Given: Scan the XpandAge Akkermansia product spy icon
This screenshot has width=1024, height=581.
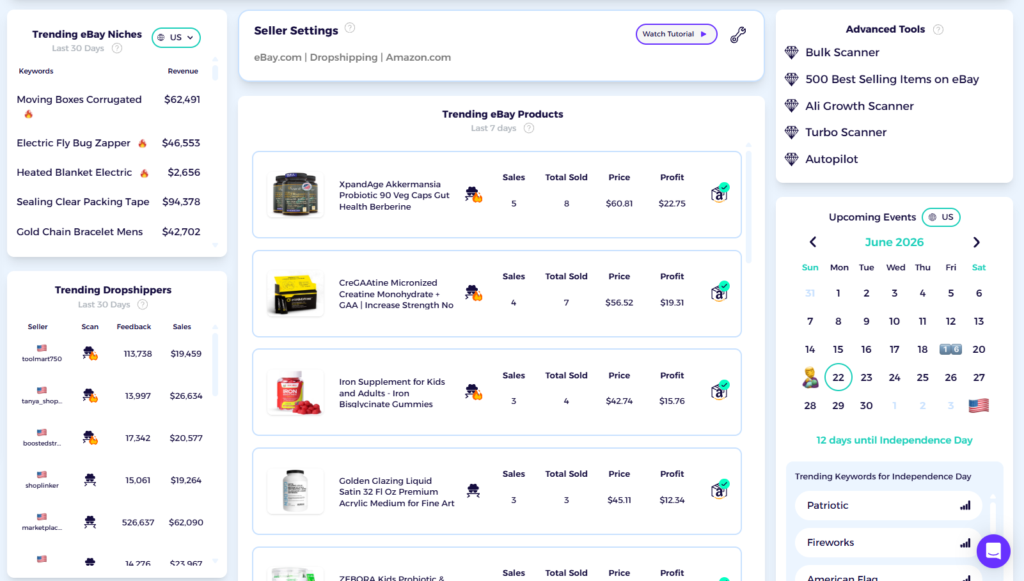Looking at the screenshot, I should [x=473, y=195].
